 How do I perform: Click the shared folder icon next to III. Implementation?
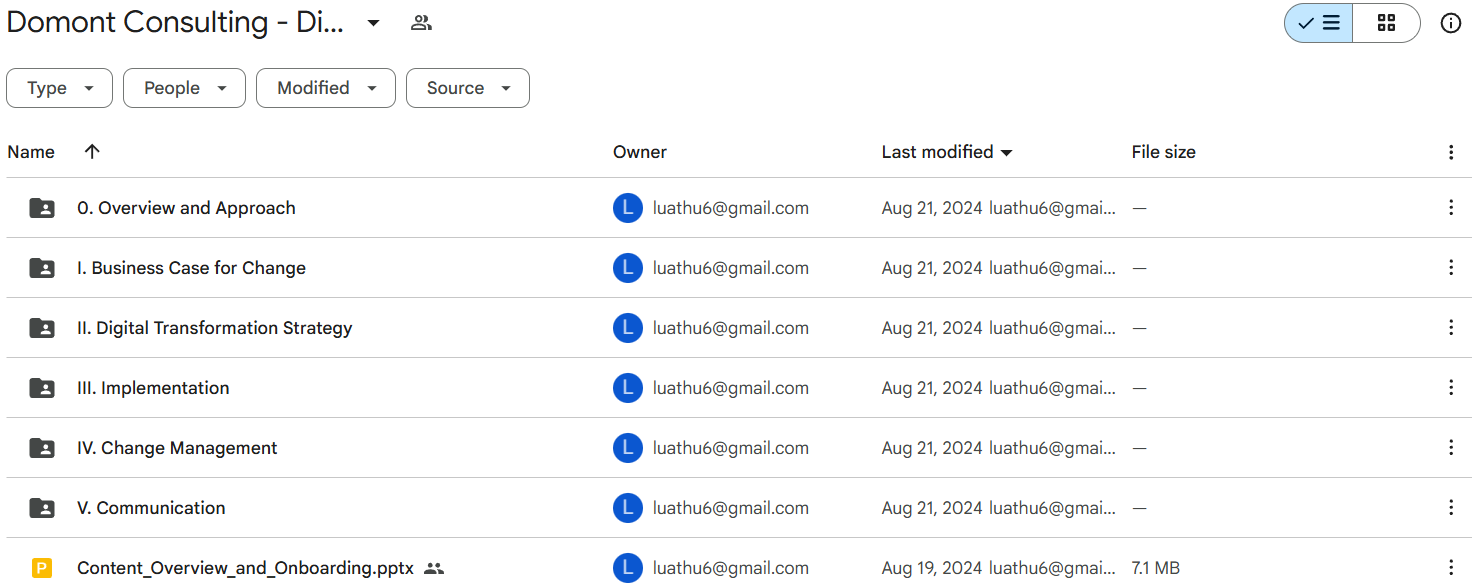(x=42, y=388)
